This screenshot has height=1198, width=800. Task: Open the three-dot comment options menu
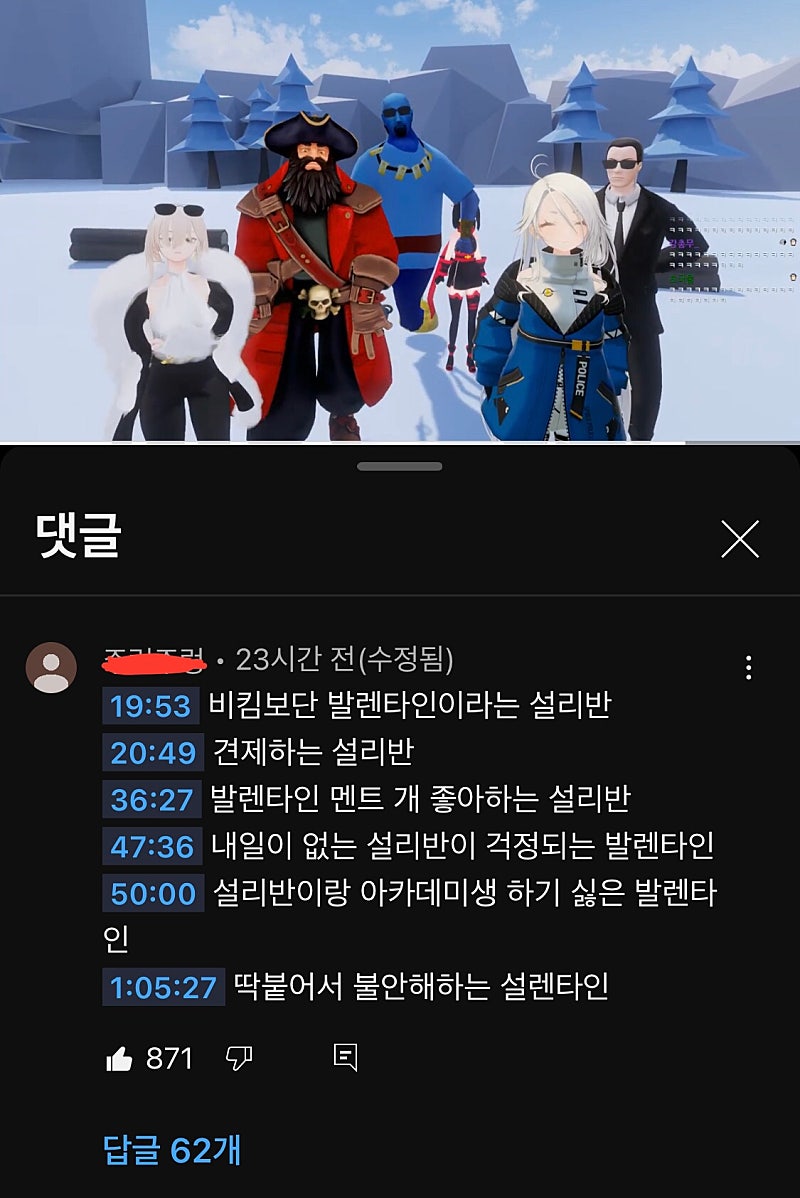(749, 667)
